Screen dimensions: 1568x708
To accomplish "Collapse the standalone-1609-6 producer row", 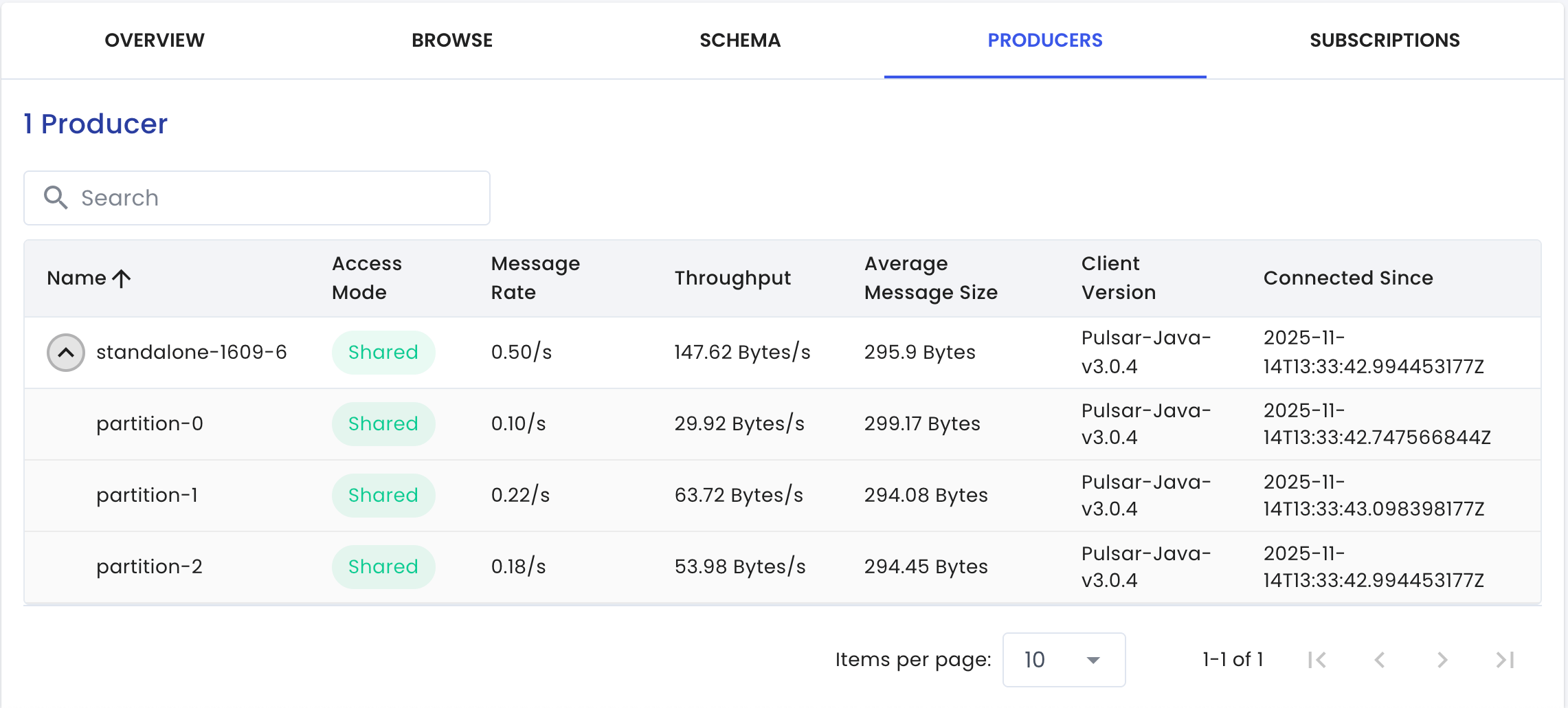I will click(x=66, y=353).
